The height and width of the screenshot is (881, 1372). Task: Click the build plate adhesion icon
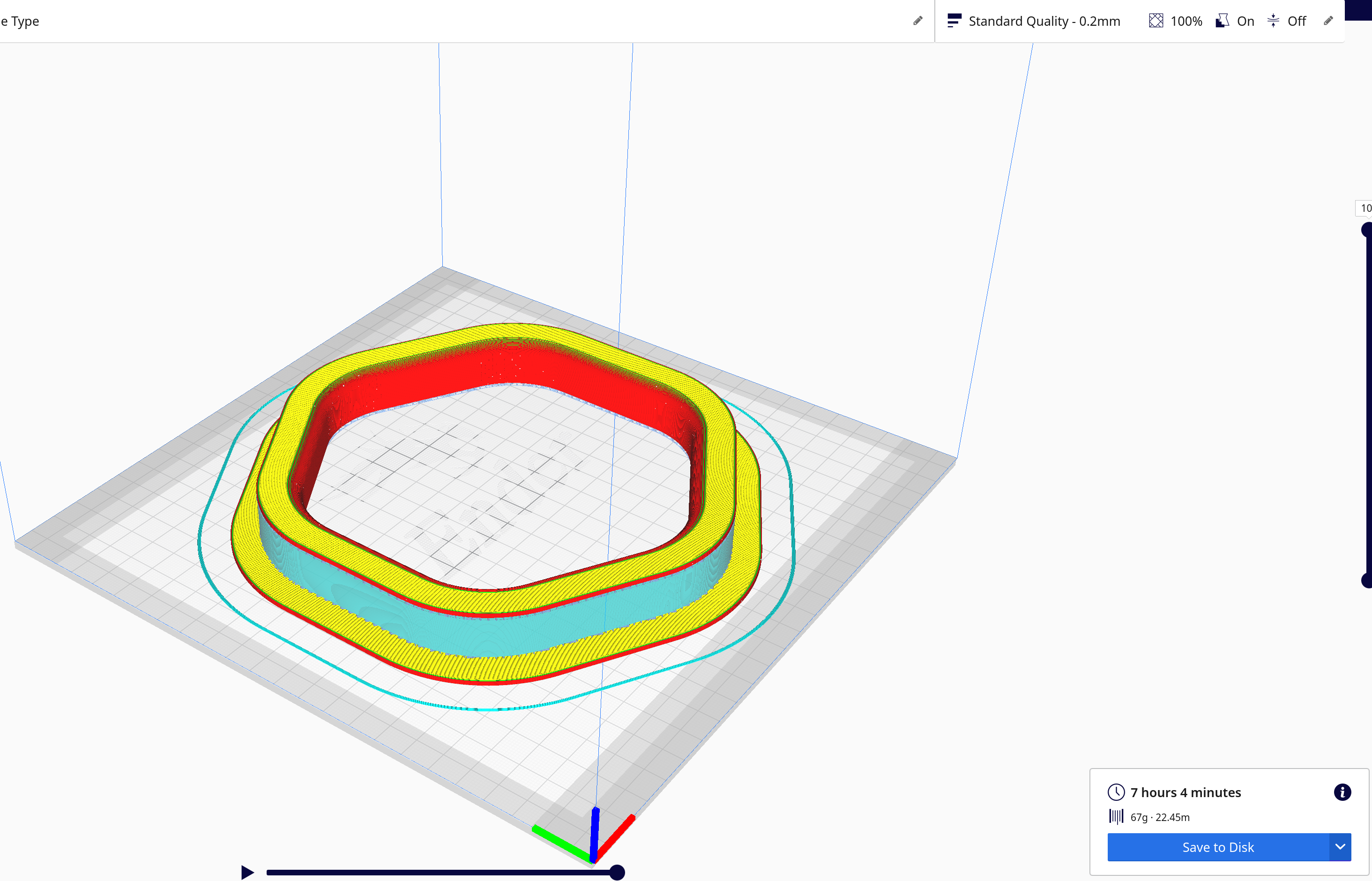click(1273, 21)
